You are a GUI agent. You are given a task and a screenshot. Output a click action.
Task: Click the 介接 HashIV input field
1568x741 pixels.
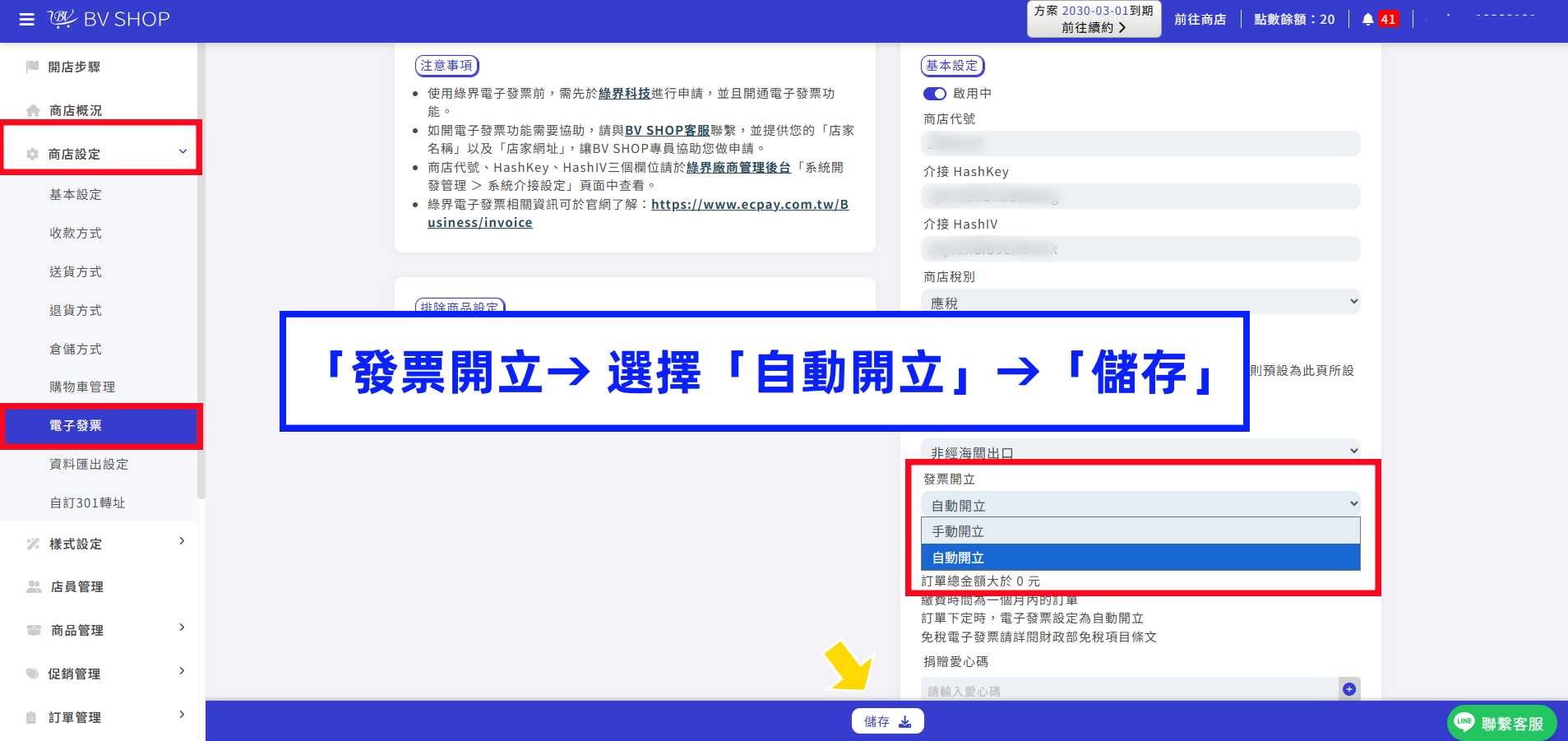pyautogui.click(x=1140, y=248)
